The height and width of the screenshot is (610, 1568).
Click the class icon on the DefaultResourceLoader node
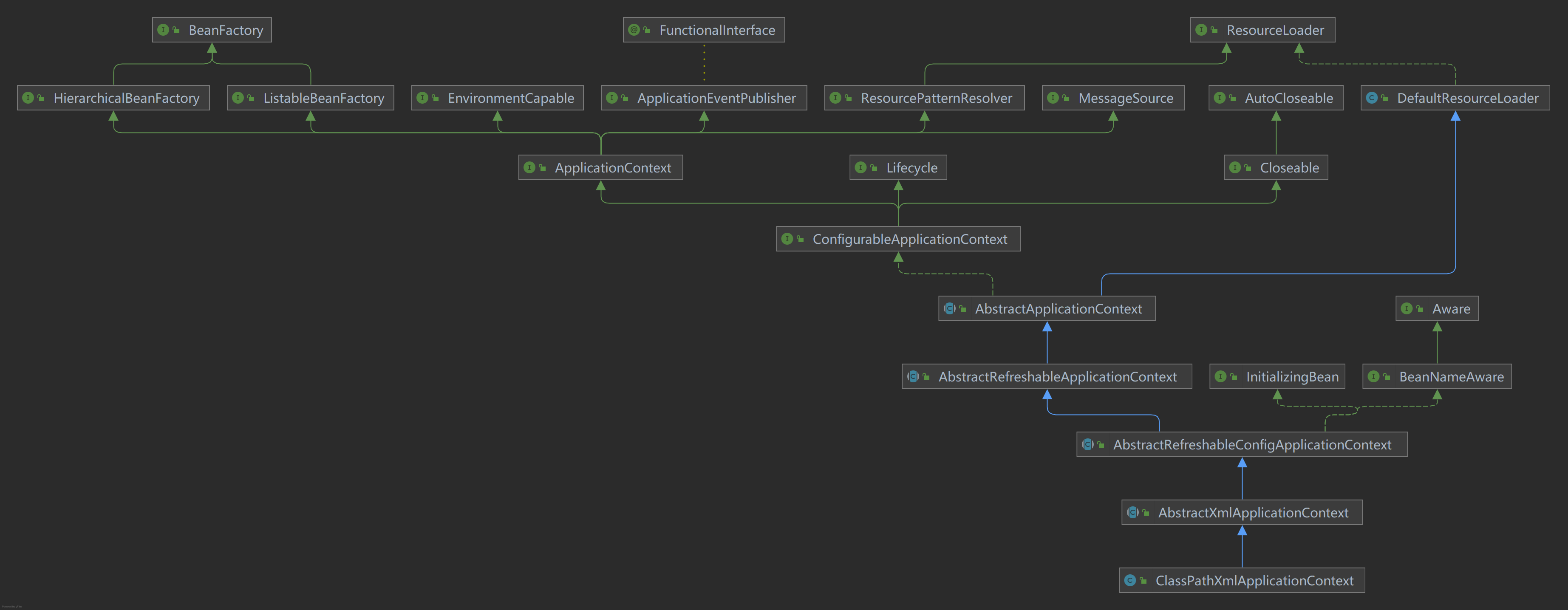tap(1371, 98)
